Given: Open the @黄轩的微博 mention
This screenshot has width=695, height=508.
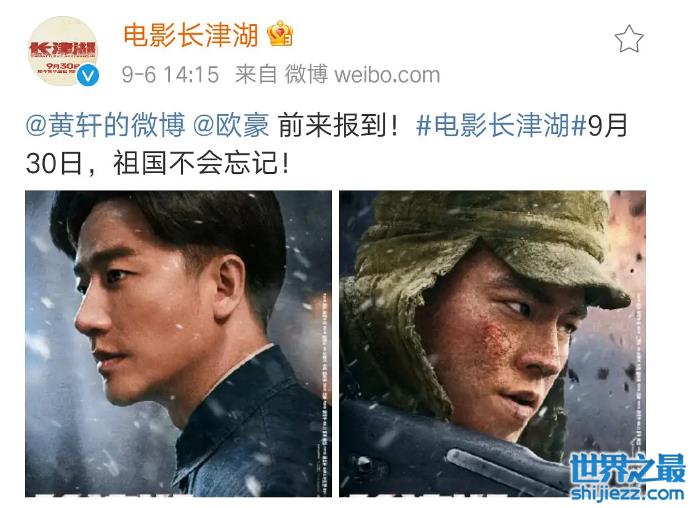Looking at the screenshot, I should point(105,125).
